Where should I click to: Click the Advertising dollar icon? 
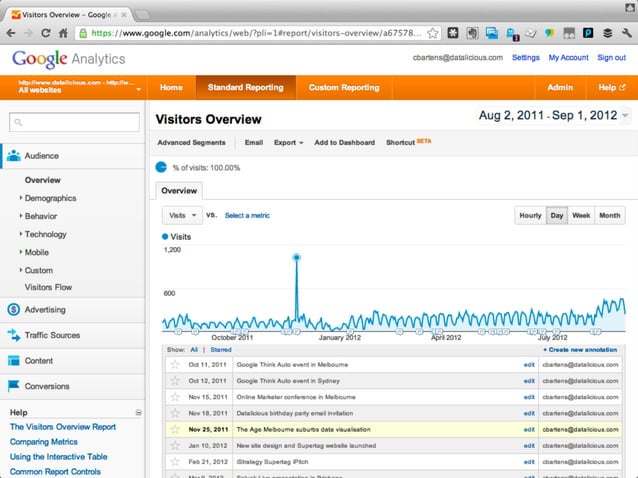[14, 310]
